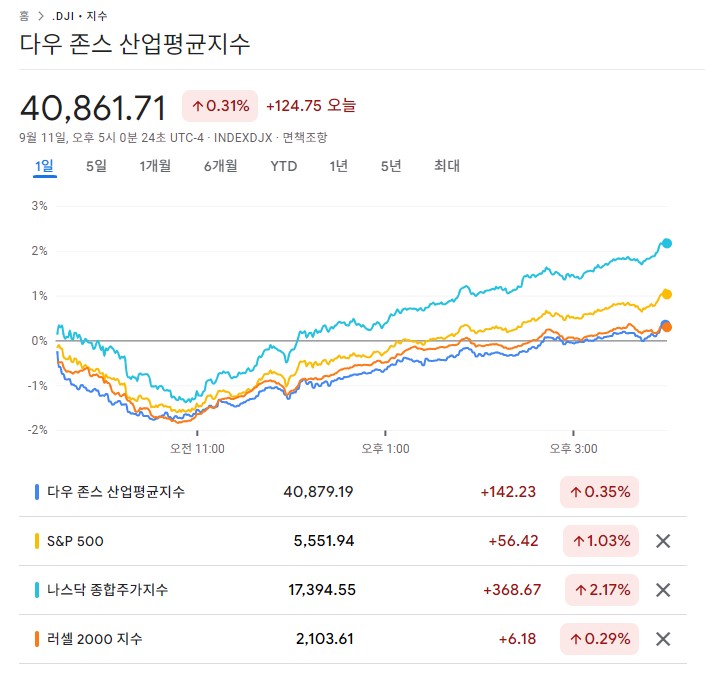The height and width of the screenshot is (674, 705).
Task: Select the 1일 time range tab
Action: coord(44,166)
